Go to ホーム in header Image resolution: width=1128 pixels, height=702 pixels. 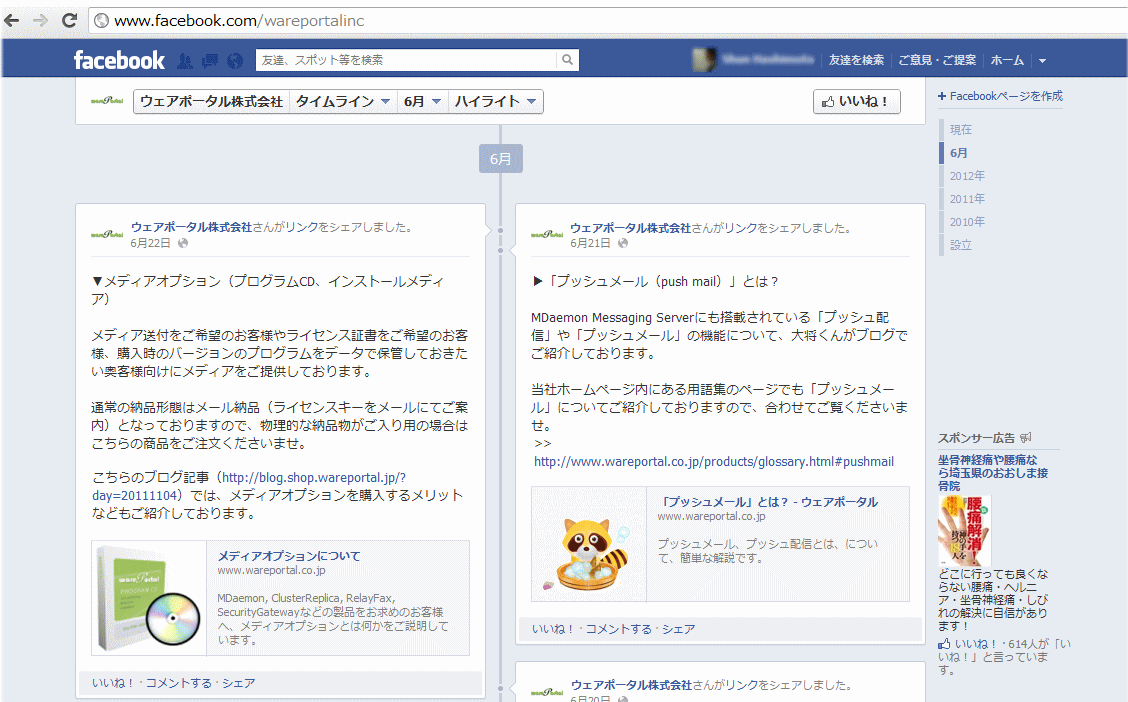click(x=1007, y=60)
